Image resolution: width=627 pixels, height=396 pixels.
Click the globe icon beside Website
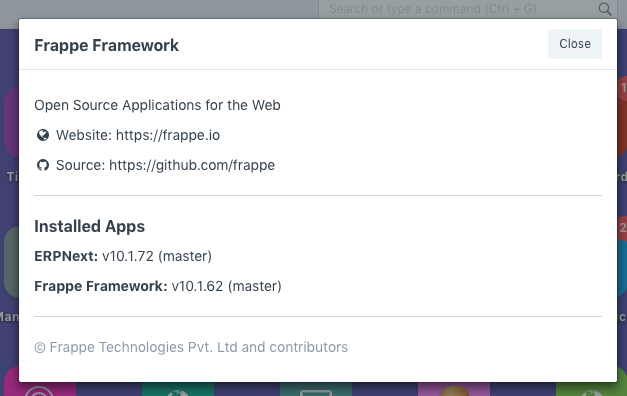click(43, 135)
